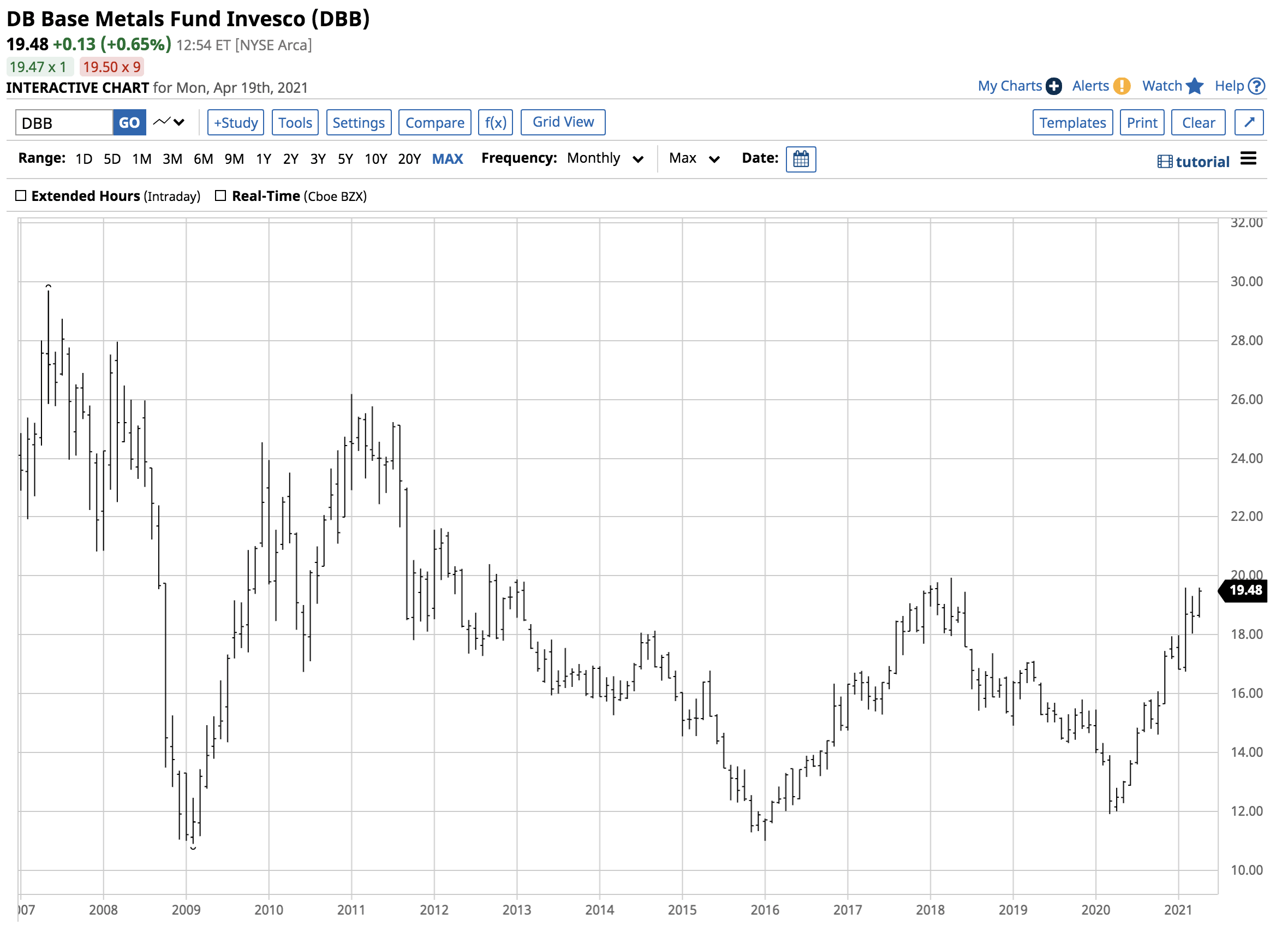Open the Date calendar picker icon
The height and width of the screenshot is (925, 1288).
coord(801,159)
